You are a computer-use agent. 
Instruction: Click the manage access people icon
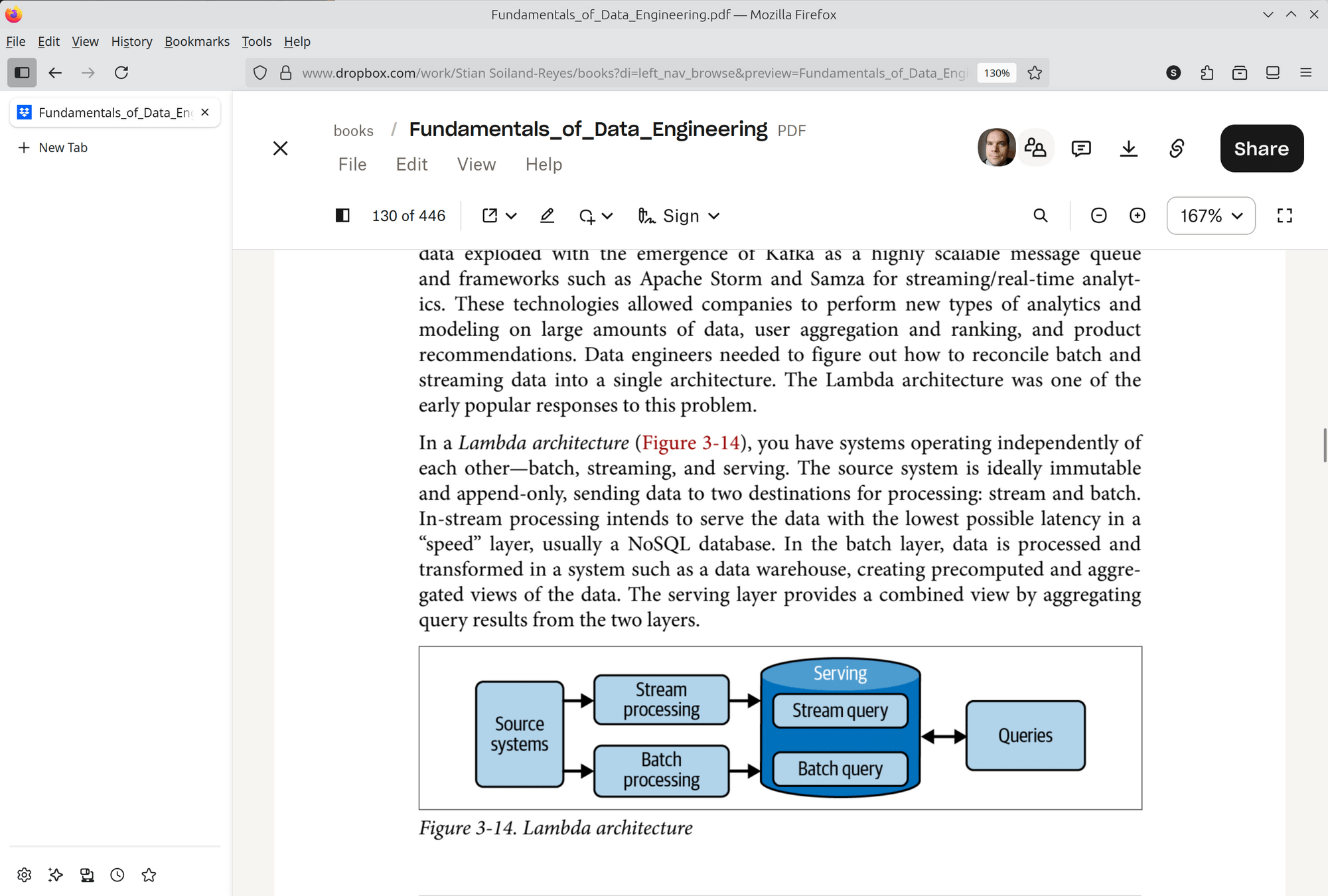pos(1035,148)
